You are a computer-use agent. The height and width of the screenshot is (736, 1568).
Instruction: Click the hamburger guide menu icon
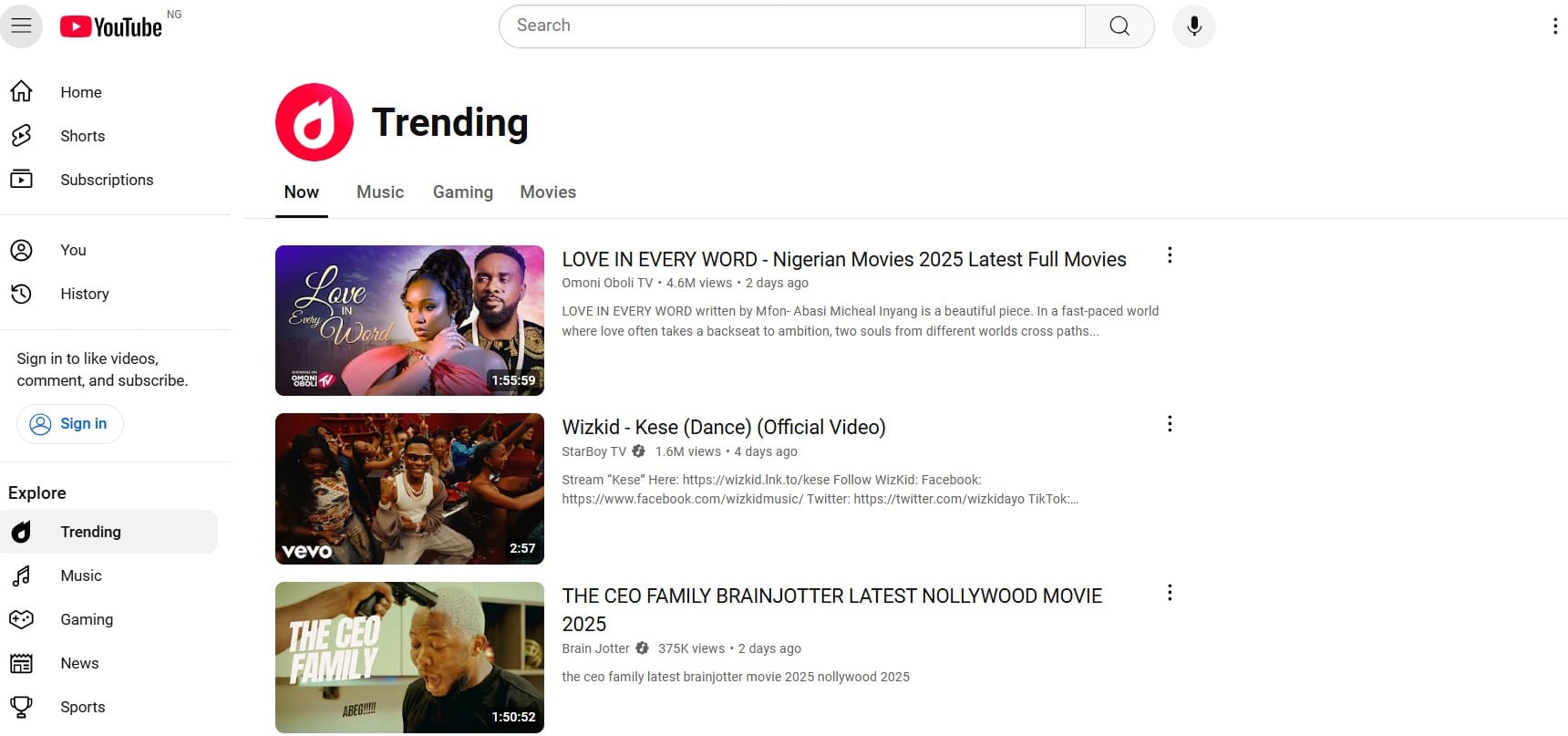coord(21,26)
